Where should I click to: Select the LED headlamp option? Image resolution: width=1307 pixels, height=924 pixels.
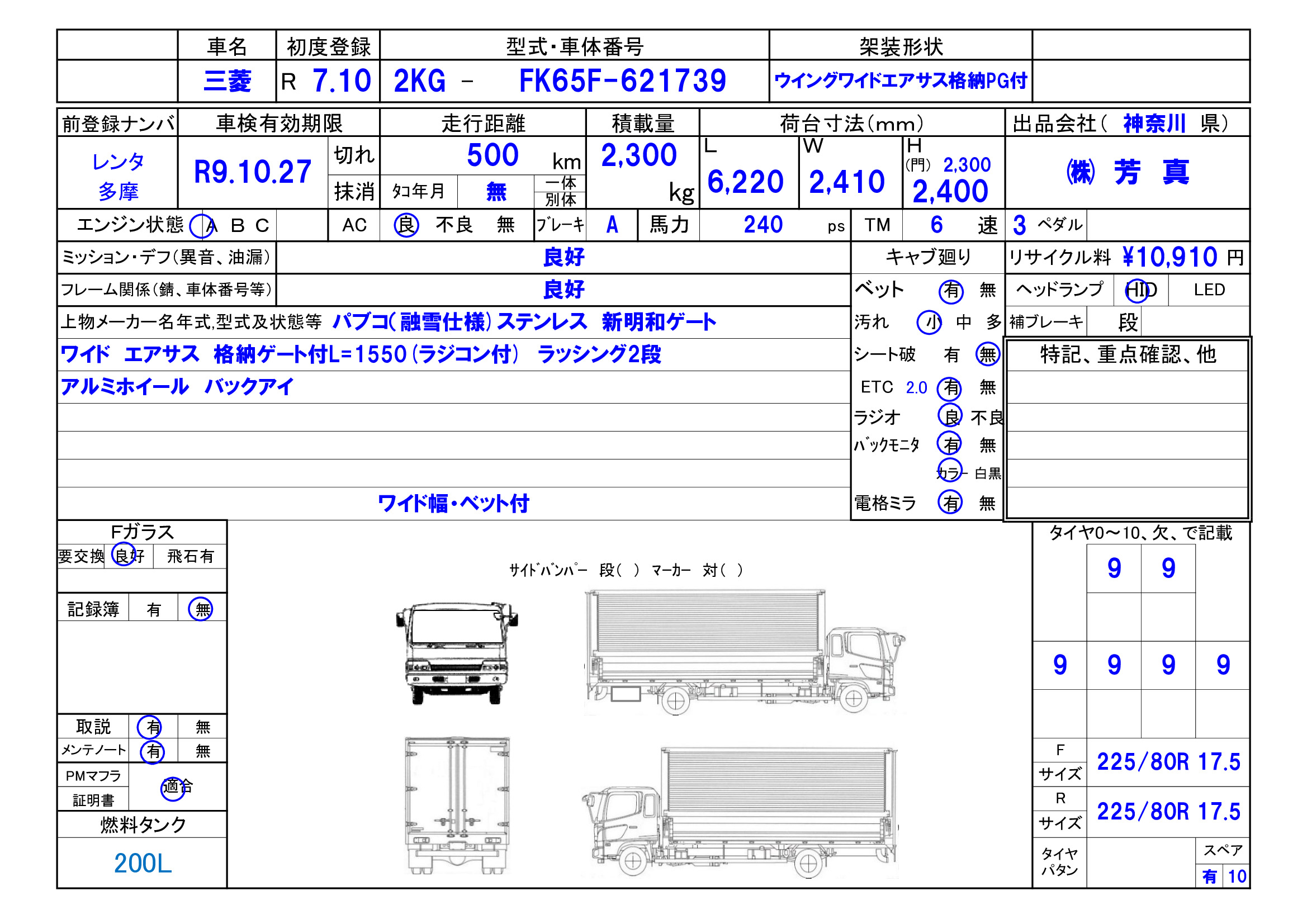(1209, 290)
